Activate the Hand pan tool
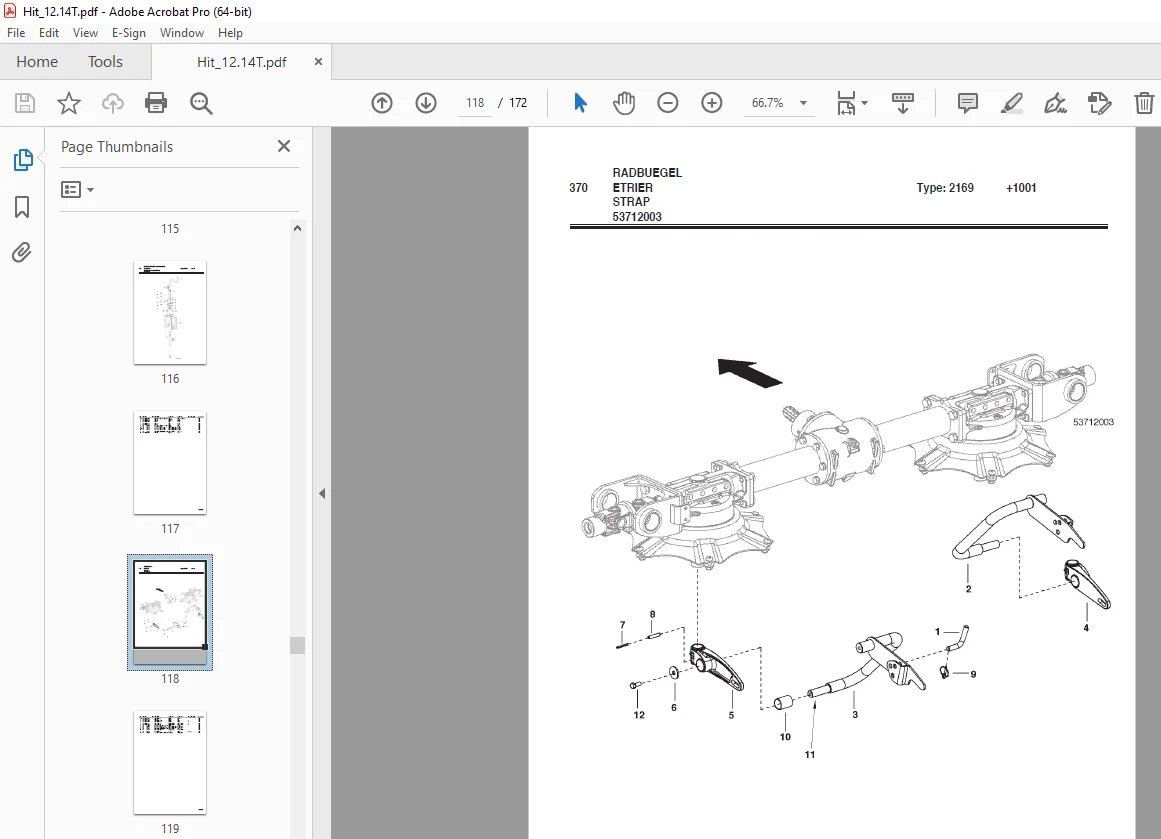 point(624,103)
